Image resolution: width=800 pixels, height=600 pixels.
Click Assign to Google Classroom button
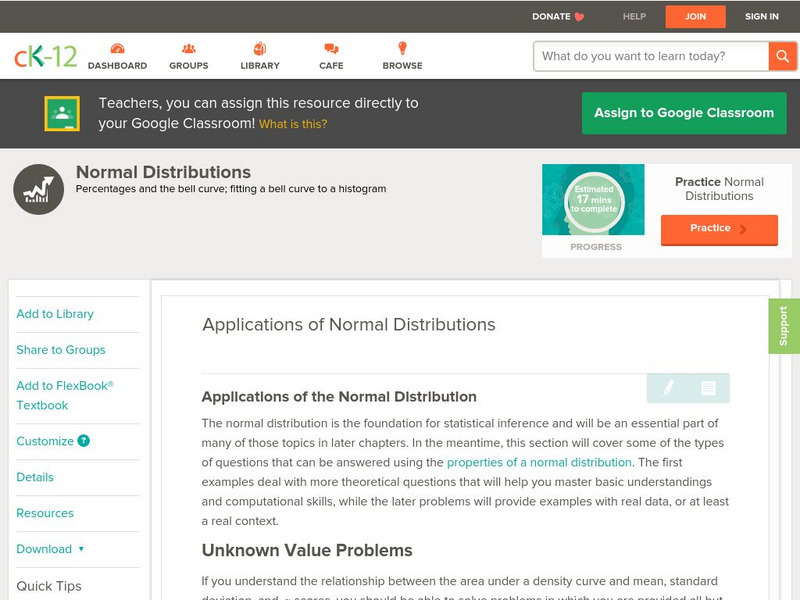click(684, 113)
